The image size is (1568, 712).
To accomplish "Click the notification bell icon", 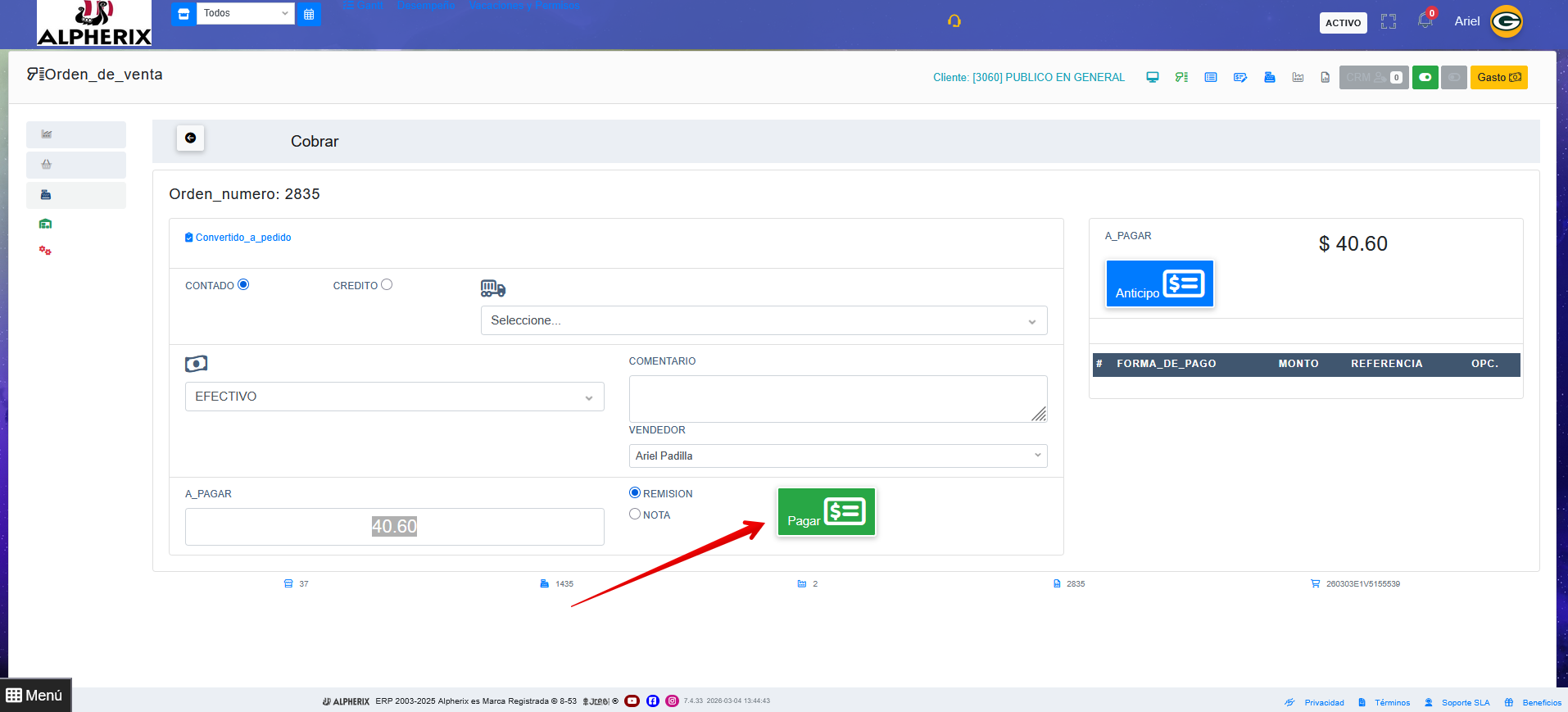I will (1425, 21).
